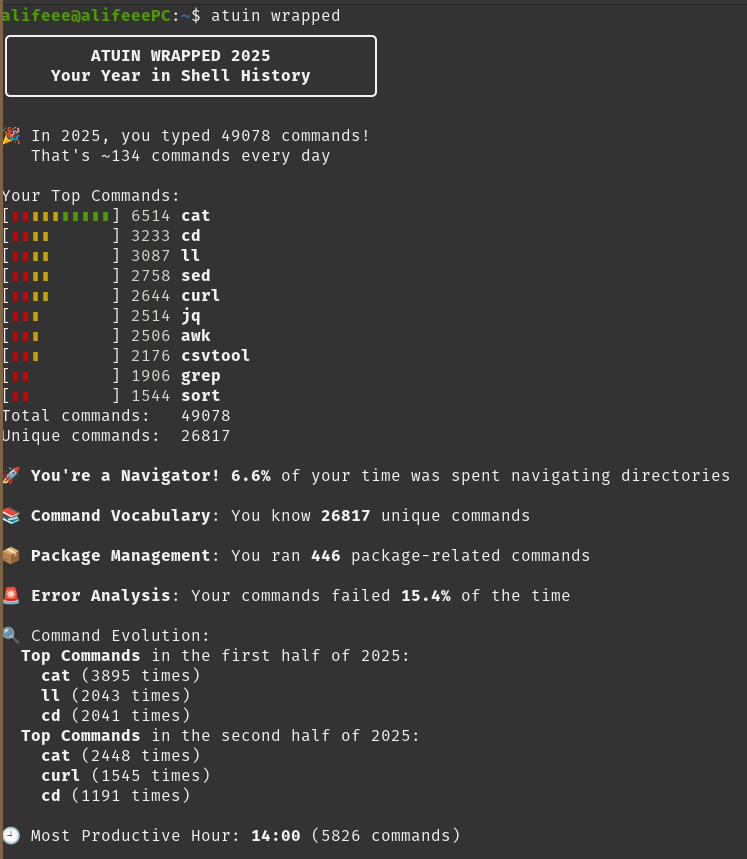Click 'curl (1545 times)' in second half

pyautogui.click(x=126, y=775)
